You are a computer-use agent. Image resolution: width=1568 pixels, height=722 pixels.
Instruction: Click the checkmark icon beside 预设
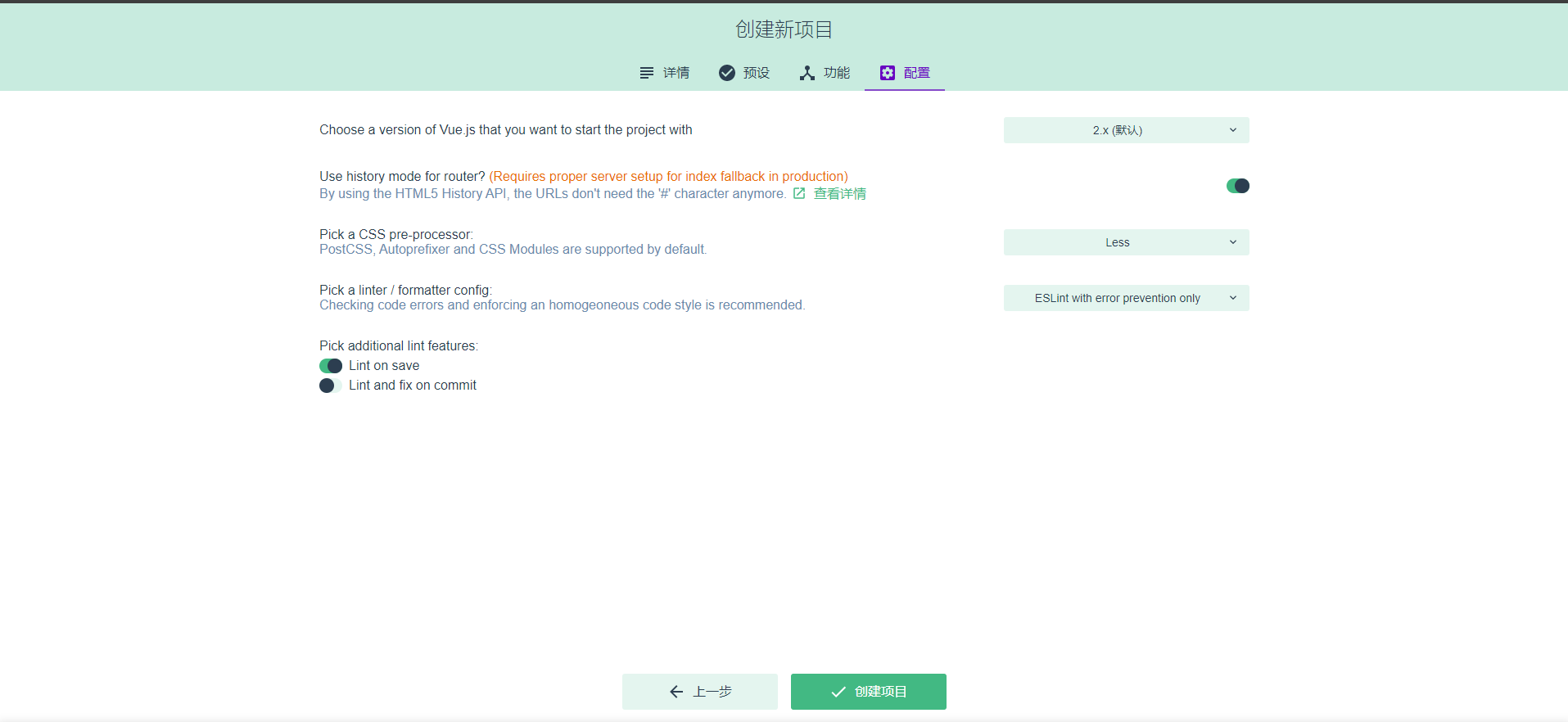(x=727, y=73)
